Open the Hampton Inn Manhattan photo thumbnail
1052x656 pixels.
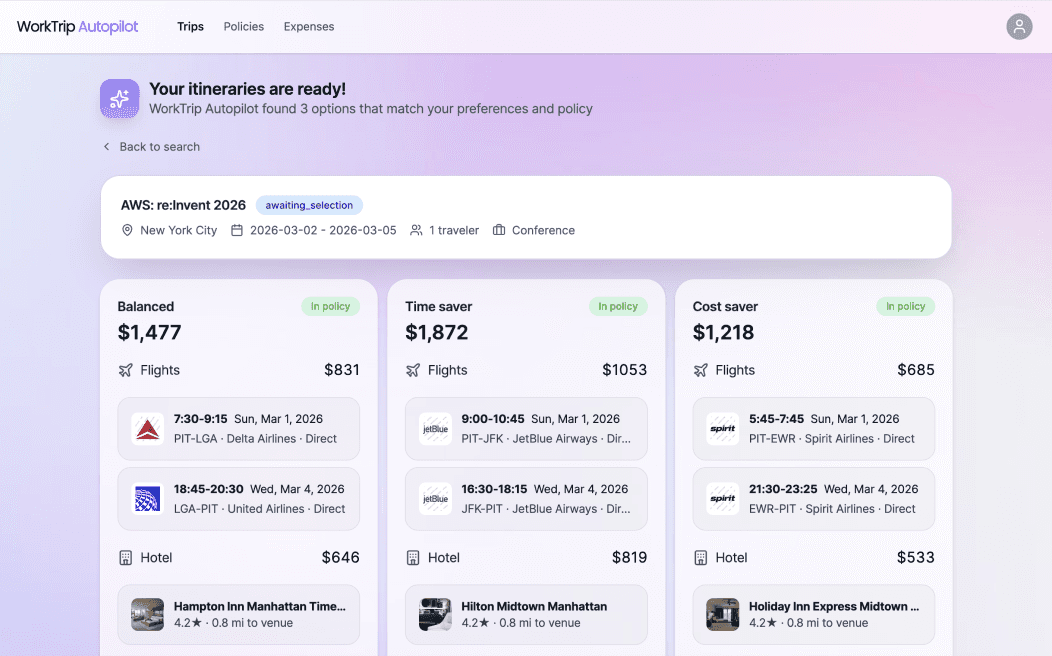[148, 614]
